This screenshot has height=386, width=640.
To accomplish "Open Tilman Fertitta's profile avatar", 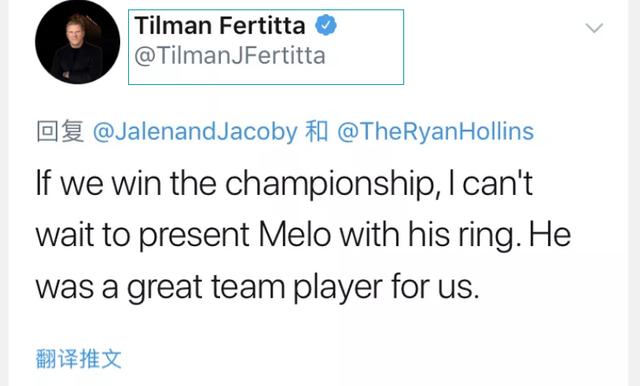I will point(78,42).
